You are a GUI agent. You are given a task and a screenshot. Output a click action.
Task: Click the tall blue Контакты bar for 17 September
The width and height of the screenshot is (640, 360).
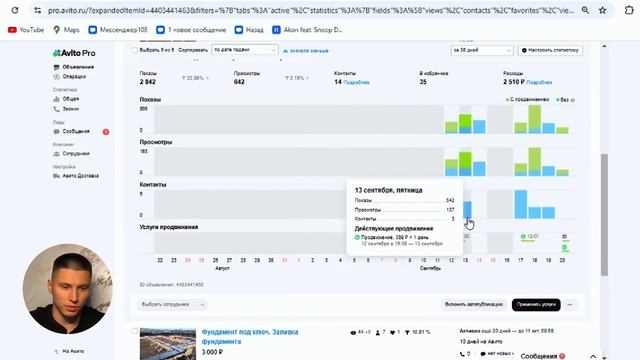pos(520,204)
